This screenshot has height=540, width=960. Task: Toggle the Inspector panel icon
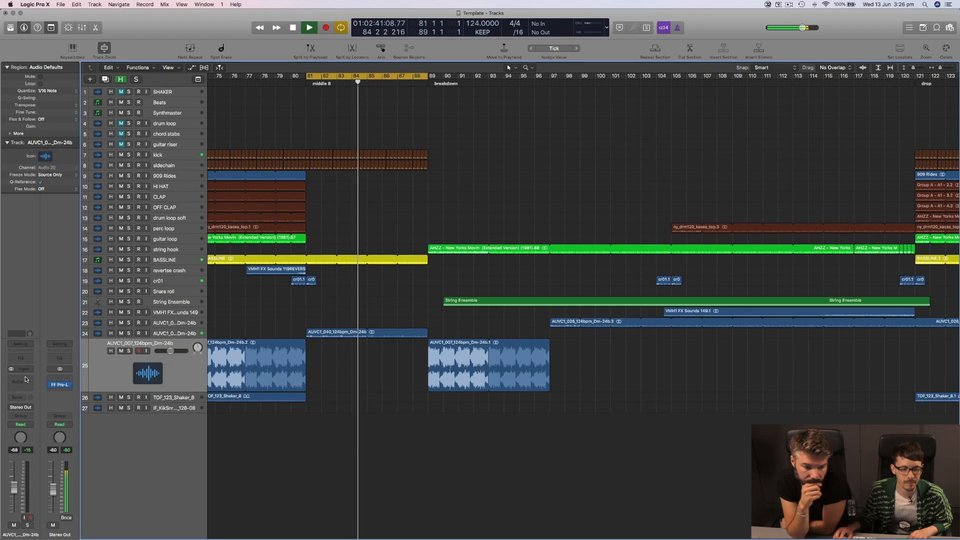[24, 28]
